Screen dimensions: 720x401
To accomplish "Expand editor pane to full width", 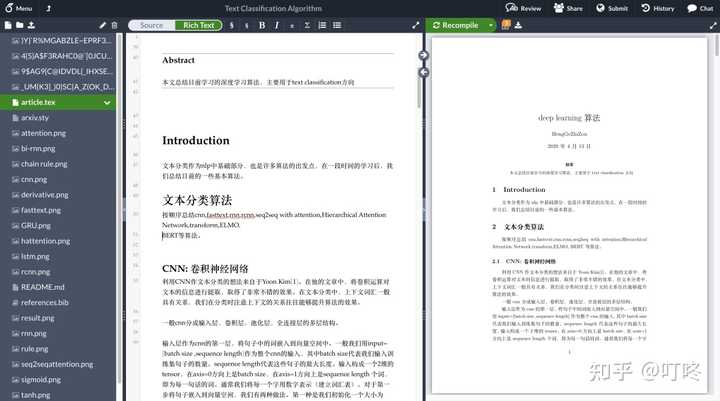I will click(x=416, y=25).
